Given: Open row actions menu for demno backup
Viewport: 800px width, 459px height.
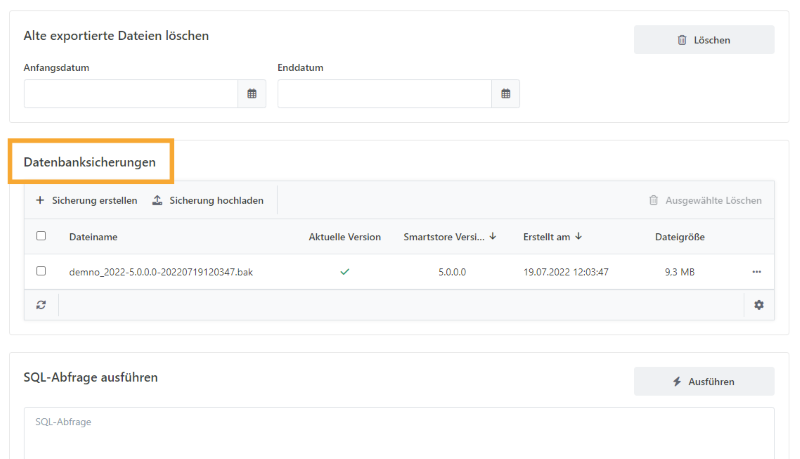Looking at the screenshot, I should [x=756, y=272].
